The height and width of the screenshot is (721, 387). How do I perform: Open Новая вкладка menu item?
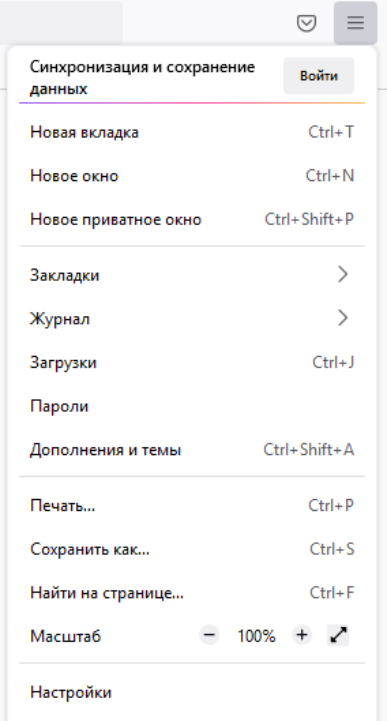[192, 132]
